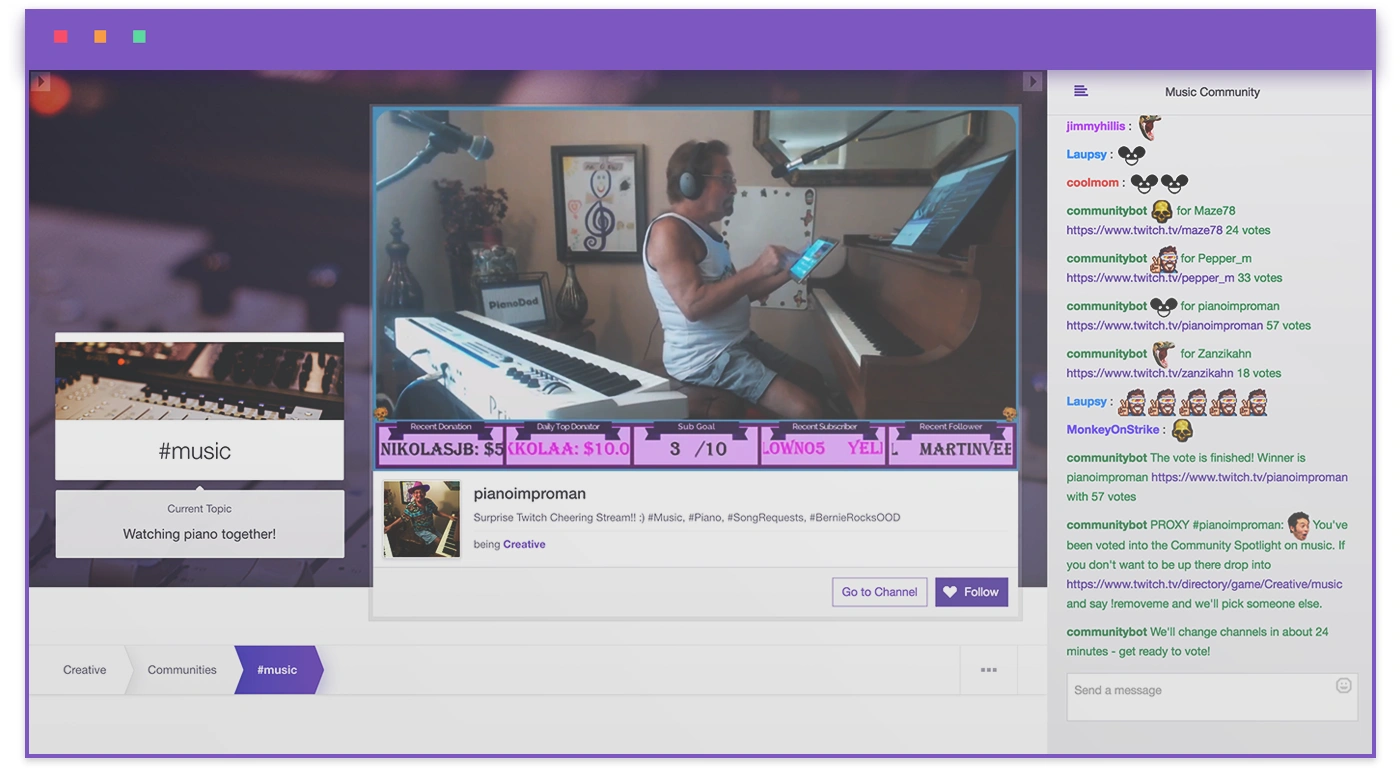
Task: Click the emote before 'for Pepper_m'
Action: coord(1163,259)
